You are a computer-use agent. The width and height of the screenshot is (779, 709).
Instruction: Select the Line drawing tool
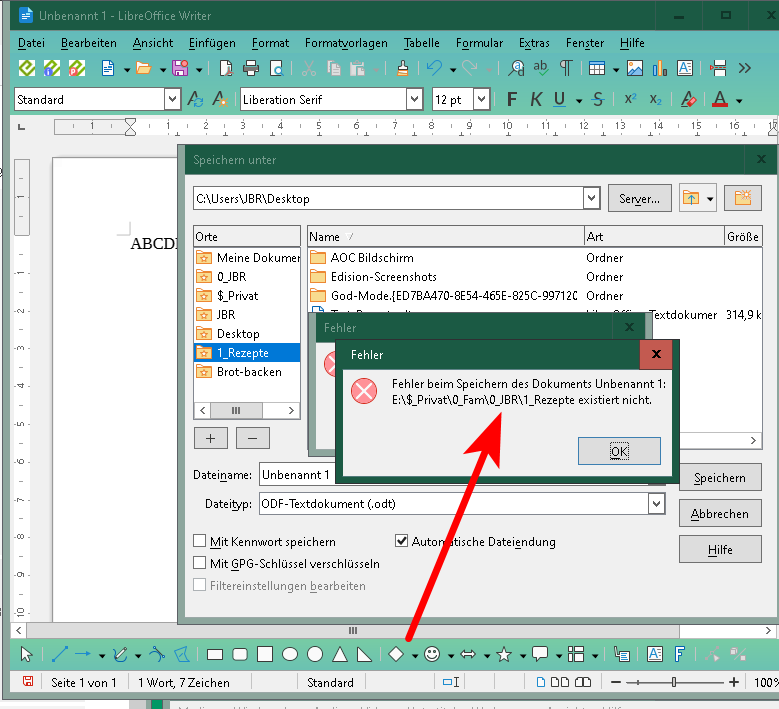[60, 654]
